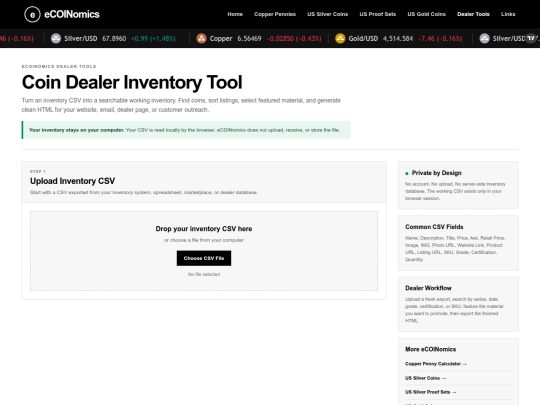Open the Copper Pennies menu item
Viewport: 540px width, 405px height.
tap(275, 14)
